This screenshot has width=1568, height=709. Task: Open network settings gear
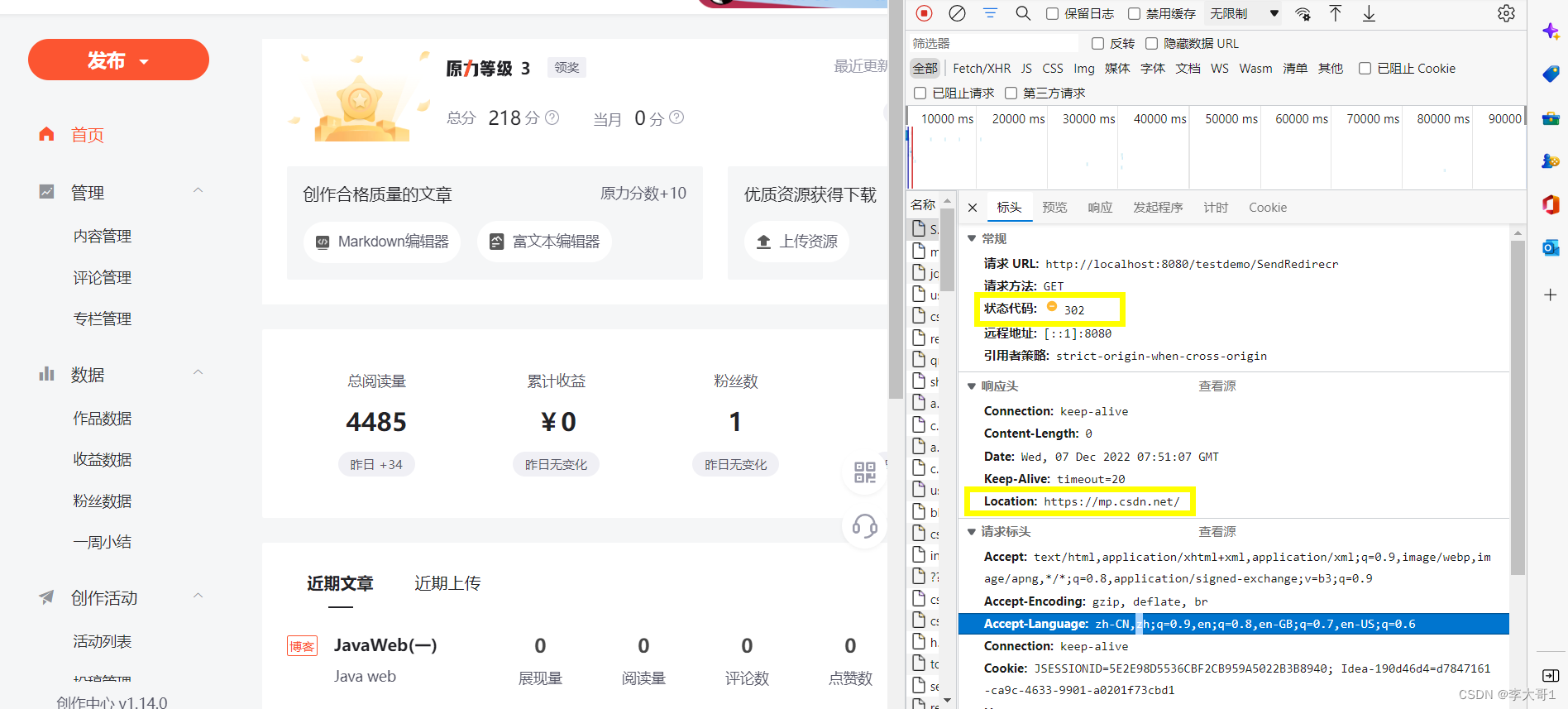coord(1506,13)
